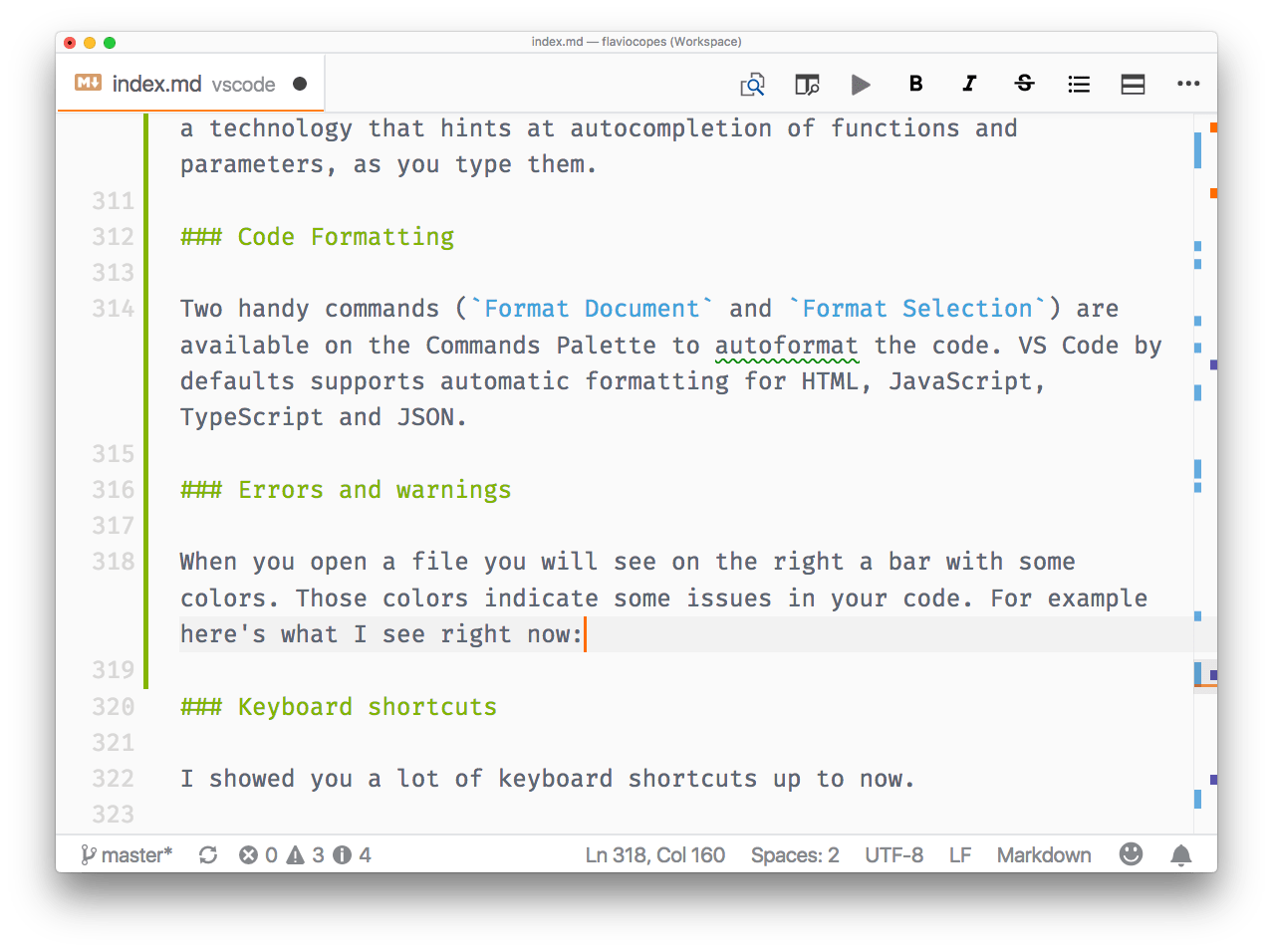
Task: Open the master* git branch picker
Action: click(127, 854)
